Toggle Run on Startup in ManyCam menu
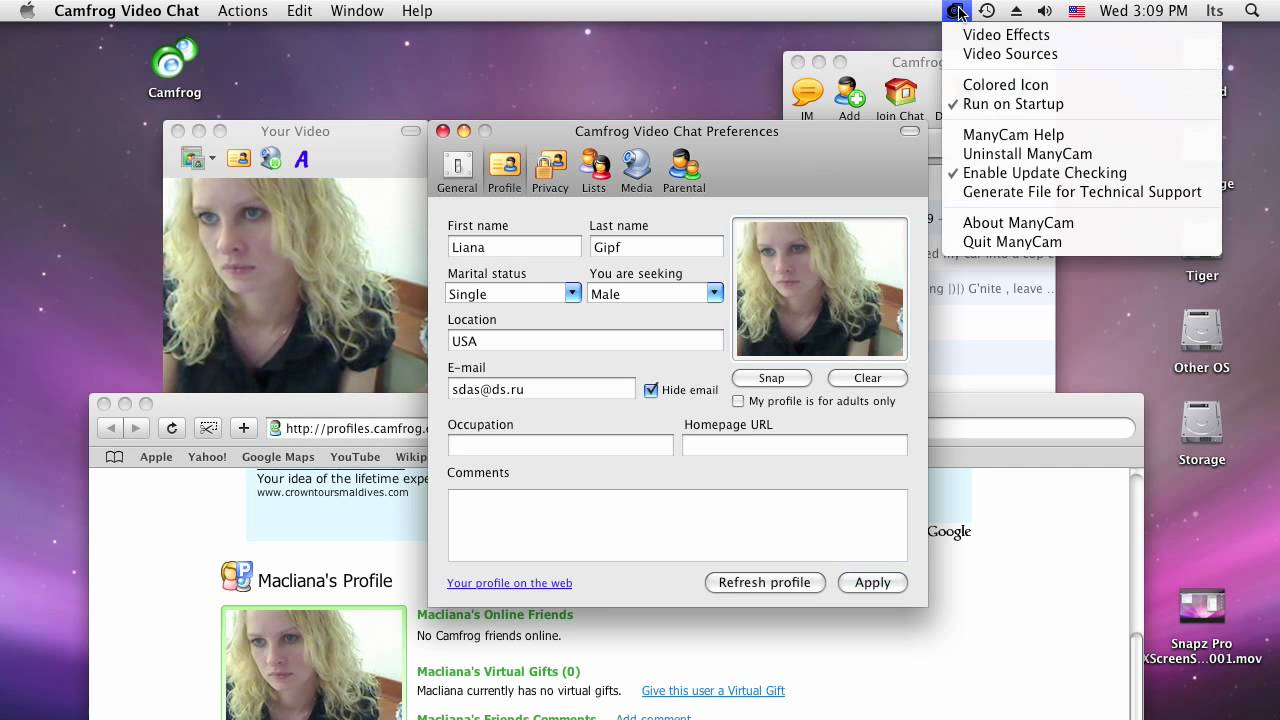This screenshot has height=720, width=1280. (1013, 104)
